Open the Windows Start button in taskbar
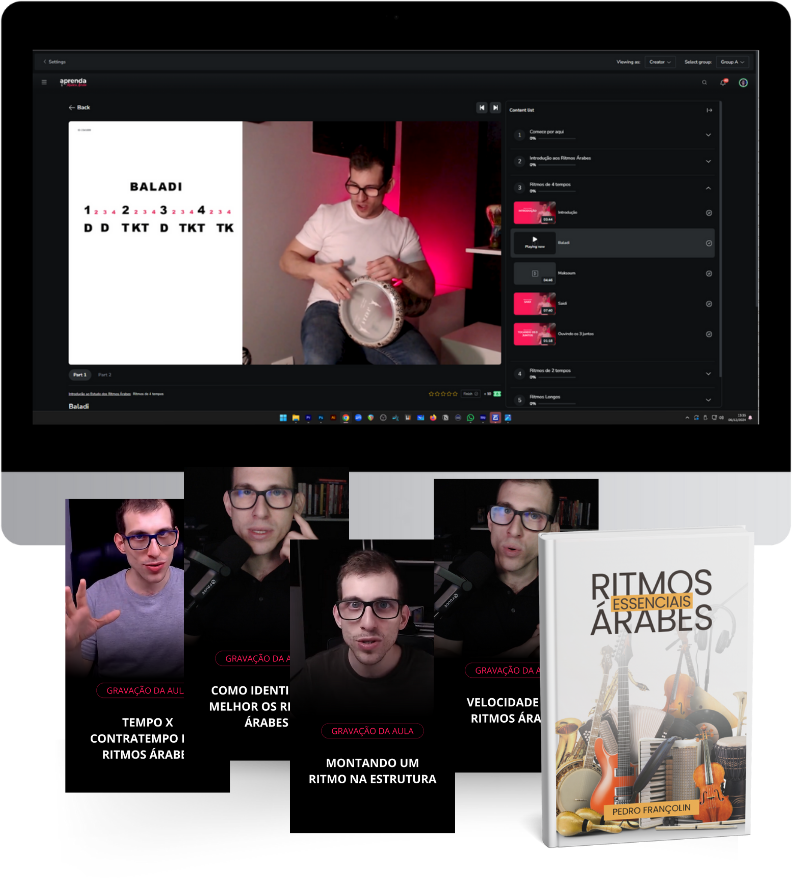Viewport: 793px width, 880px height. 283,417
